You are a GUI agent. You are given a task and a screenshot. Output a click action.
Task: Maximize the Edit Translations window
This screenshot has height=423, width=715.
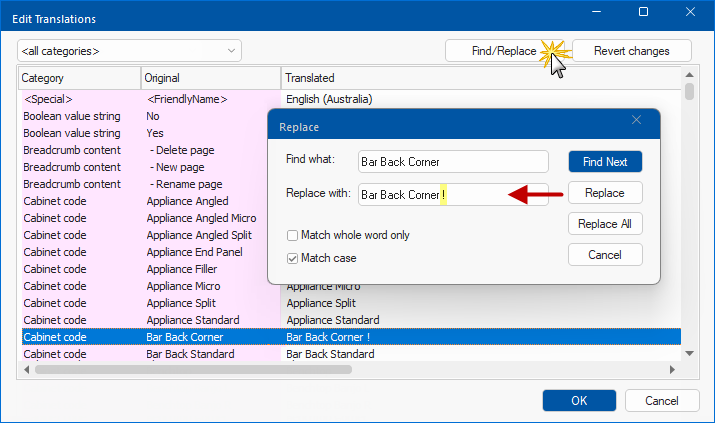(643, 12)
